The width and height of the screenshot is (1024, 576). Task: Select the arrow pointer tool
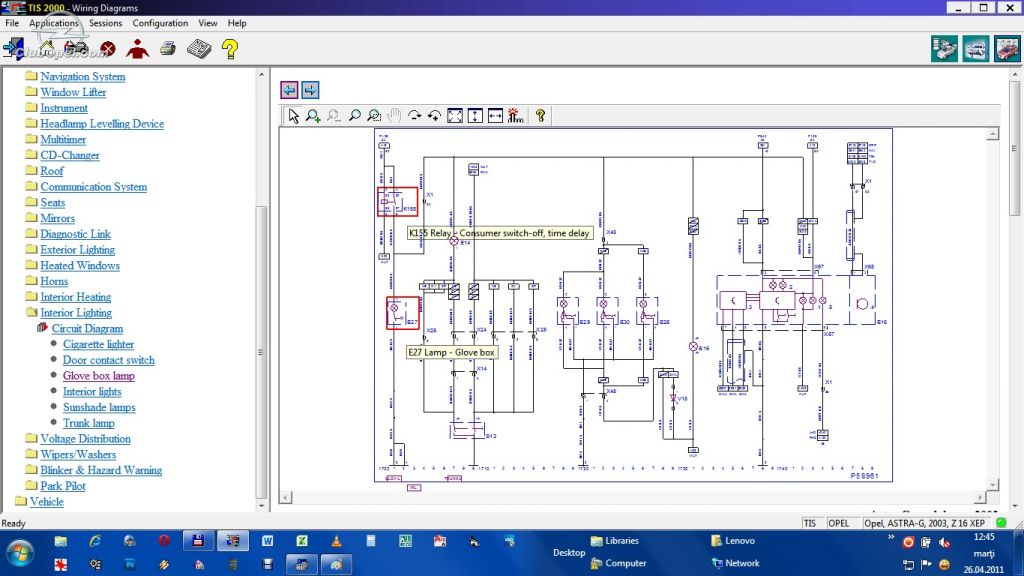pyautogui.click(x=293, y=116)
